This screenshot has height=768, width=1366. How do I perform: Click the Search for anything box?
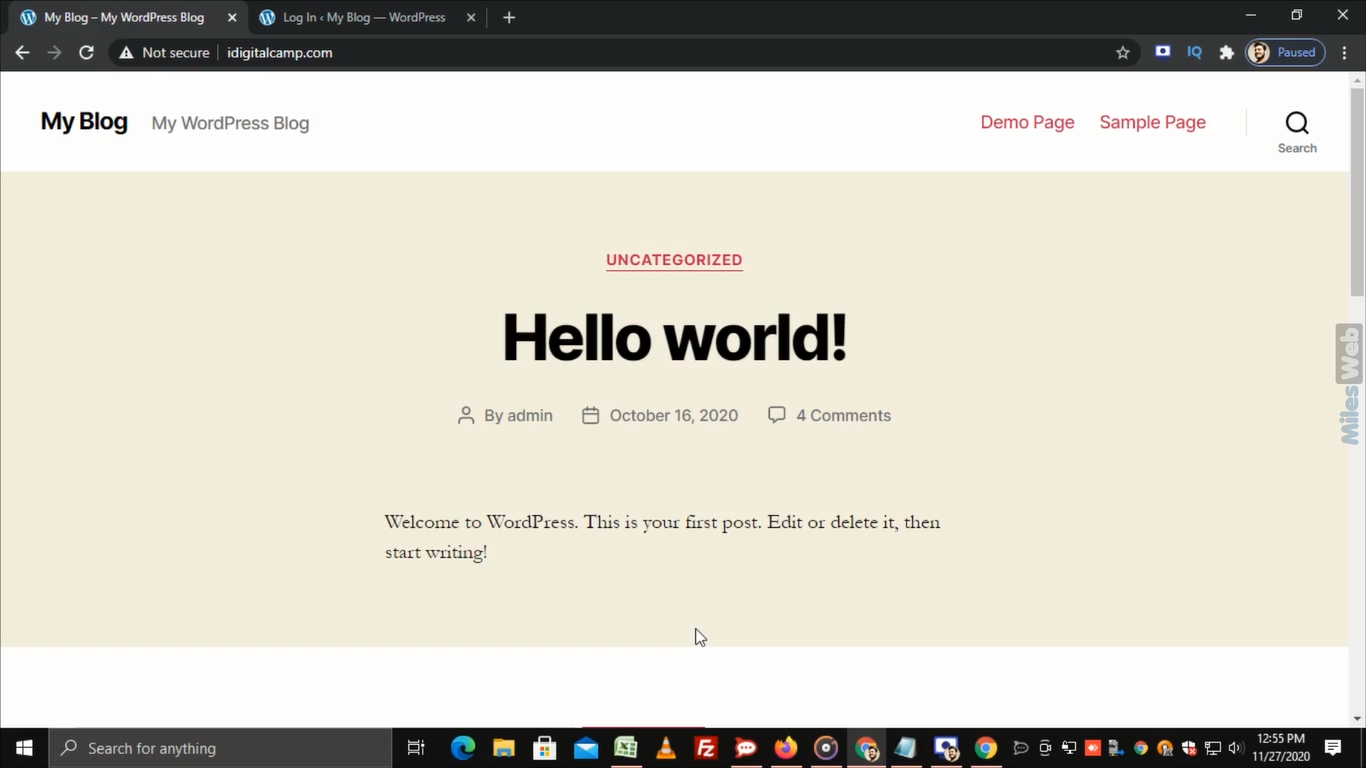pos(220,748)
